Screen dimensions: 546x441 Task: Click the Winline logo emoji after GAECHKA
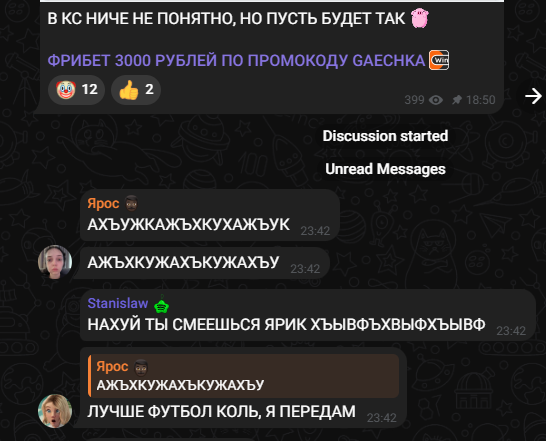[x=439, y=60]
